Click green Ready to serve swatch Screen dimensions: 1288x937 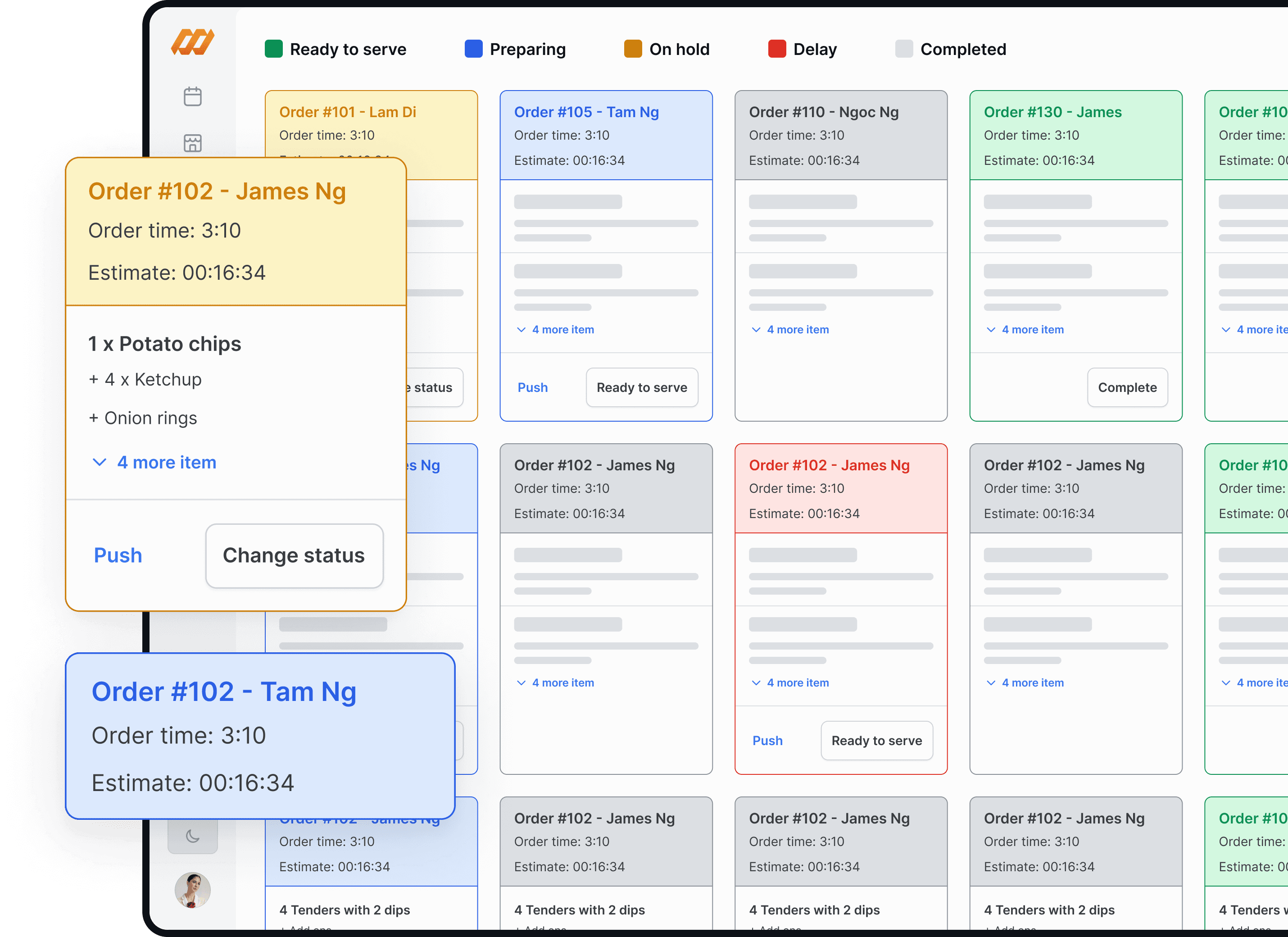274,49
